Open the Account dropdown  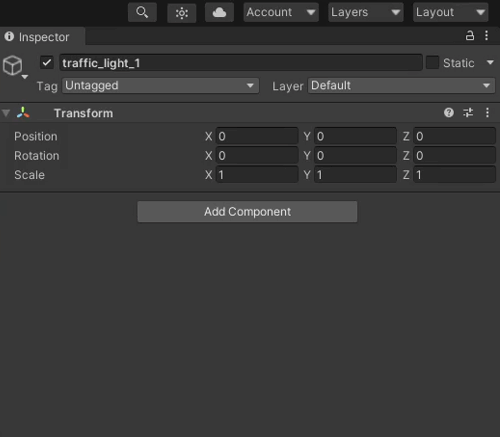coord(281,13)
